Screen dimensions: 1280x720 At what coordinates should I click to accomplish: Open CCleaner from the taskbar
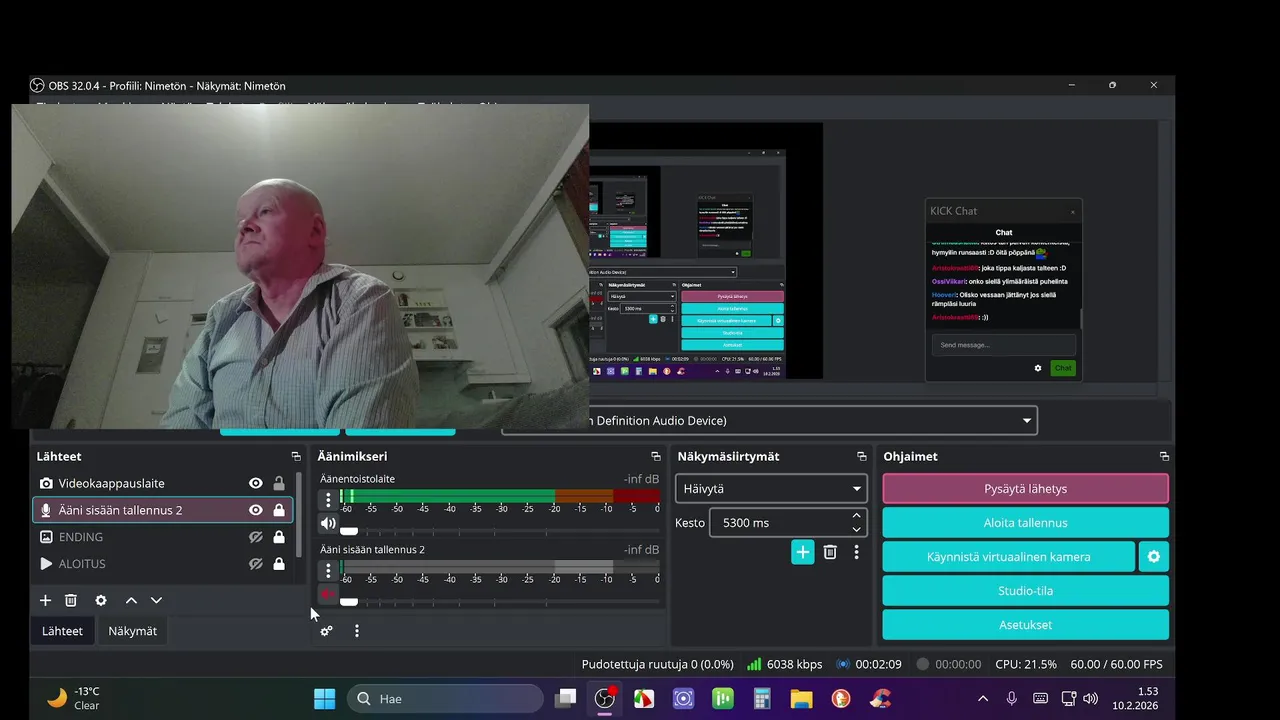tap(880, 698)
